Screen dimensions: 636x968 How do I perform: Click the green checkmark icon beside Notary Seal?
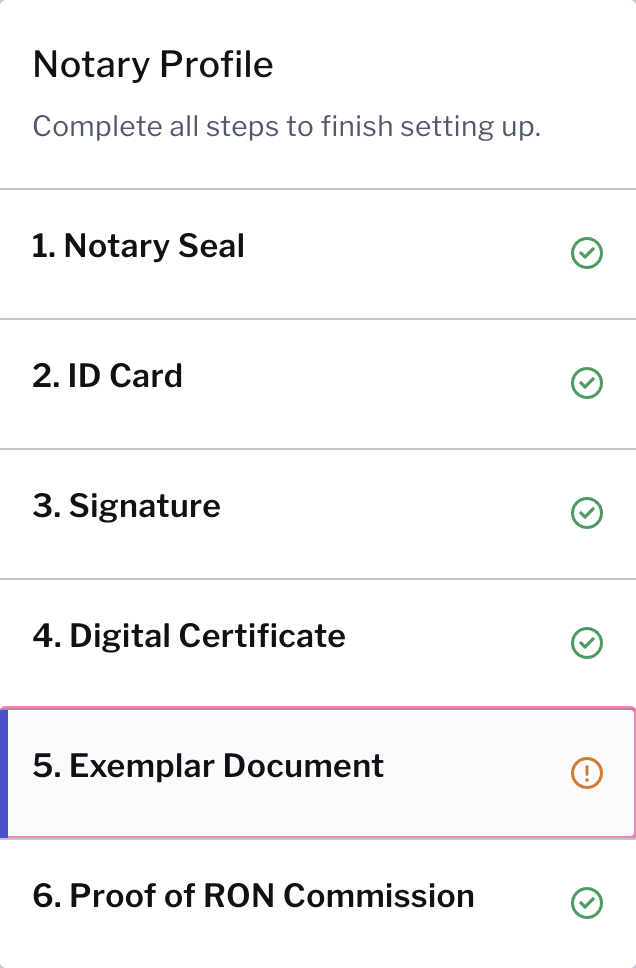coord(587,253)
